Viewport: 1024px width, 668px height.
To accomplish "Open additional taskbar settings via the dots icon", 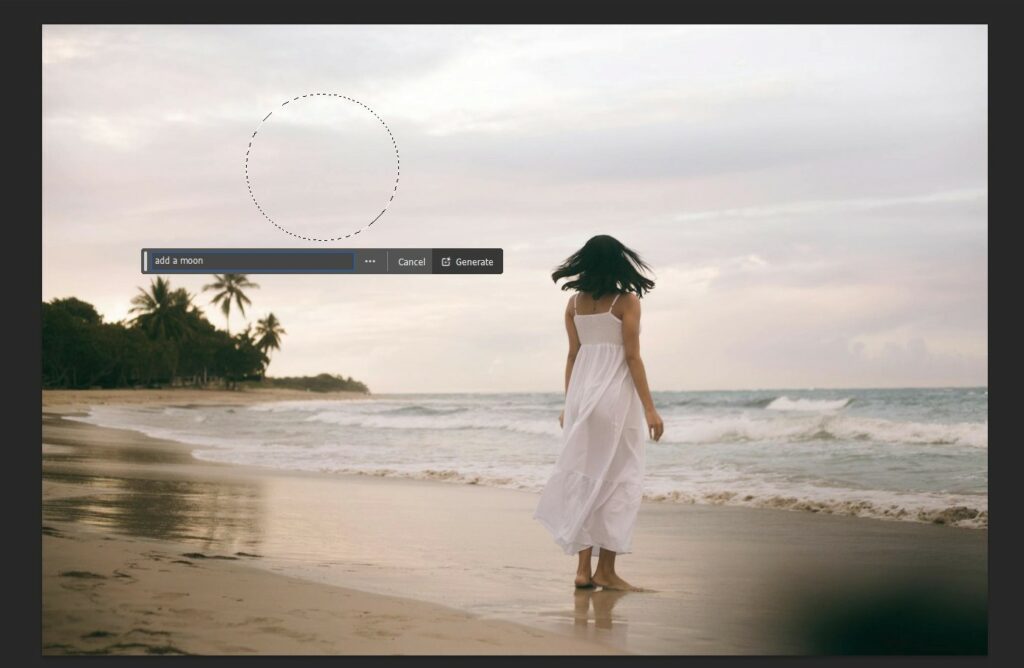I will click(370, 261).
